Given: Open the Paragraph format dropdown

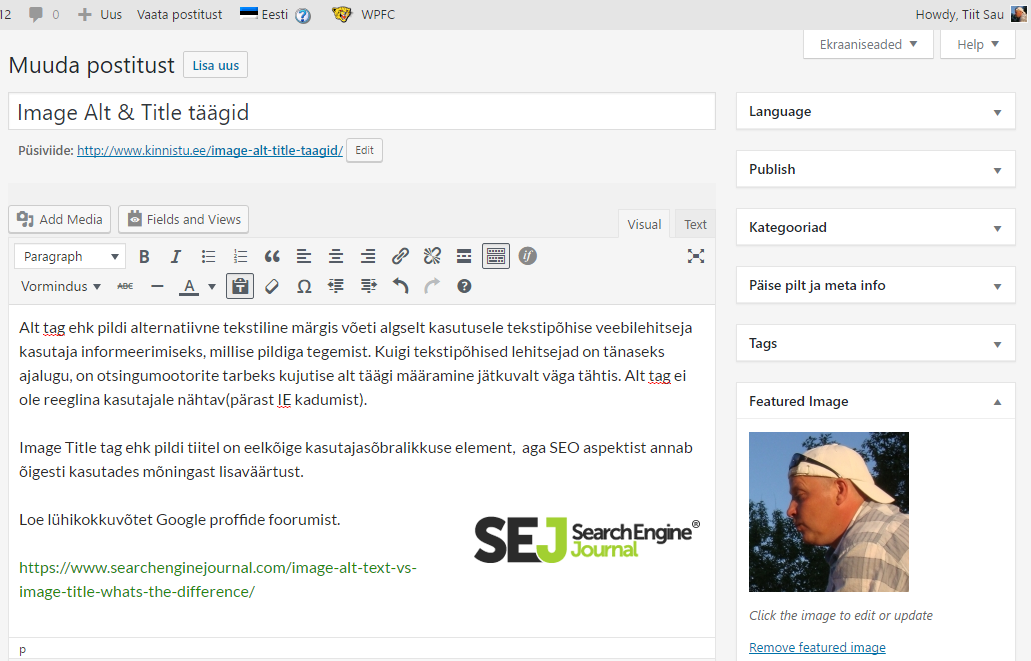Looking at the screenshot, I should (x=70, y=257).
